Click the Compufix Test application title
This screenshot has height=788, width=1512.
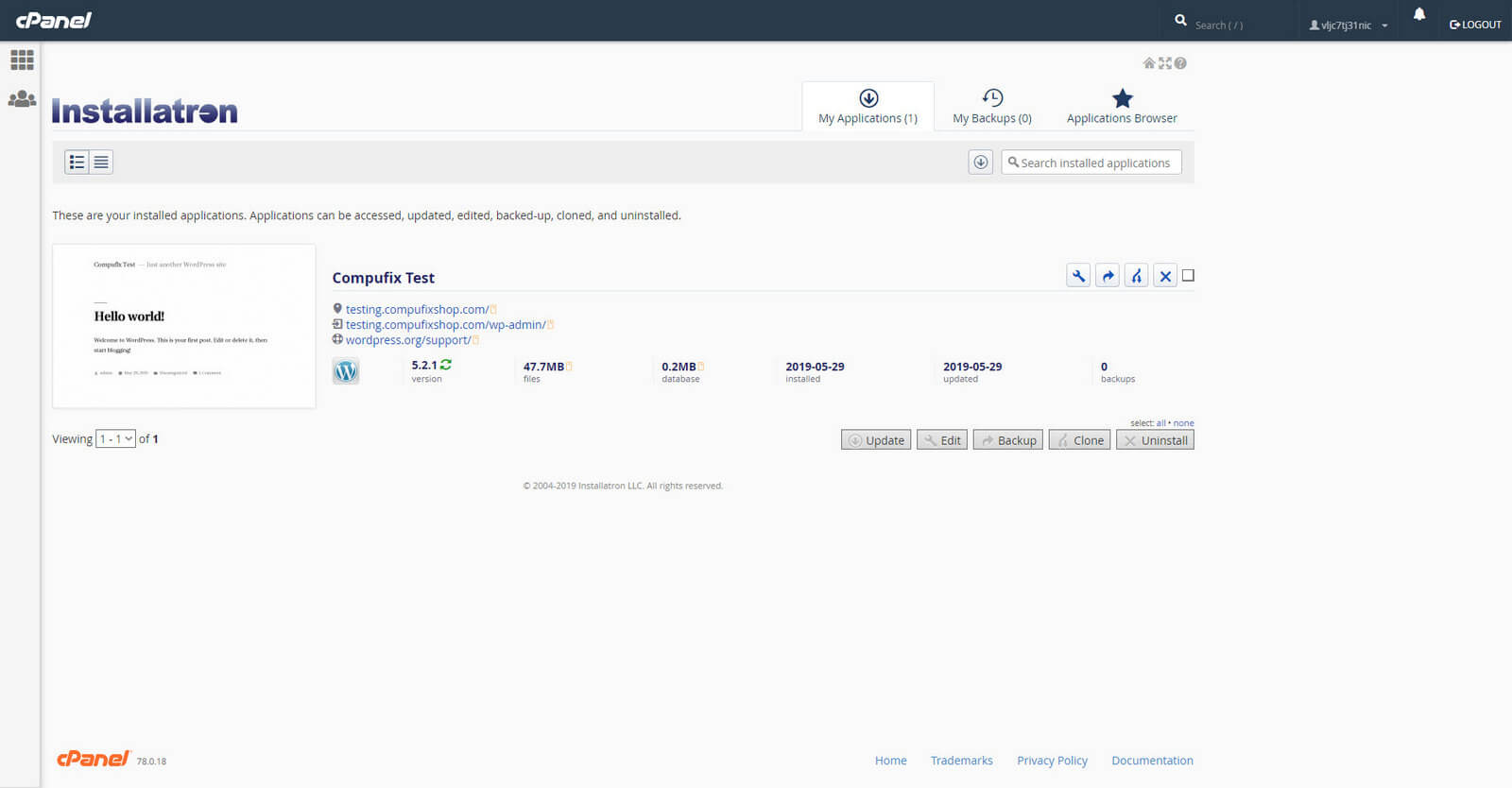pyautogui.click(x=384, y=278)
